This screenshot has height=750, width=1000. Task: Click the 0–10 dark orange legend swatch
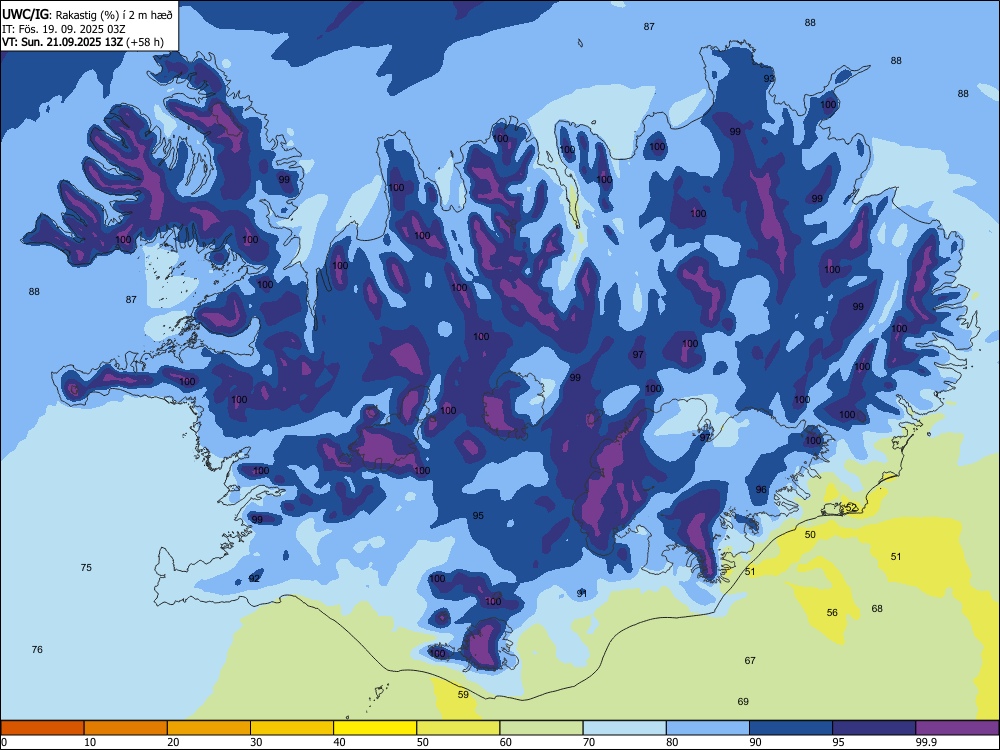click(x=42, y=728)
